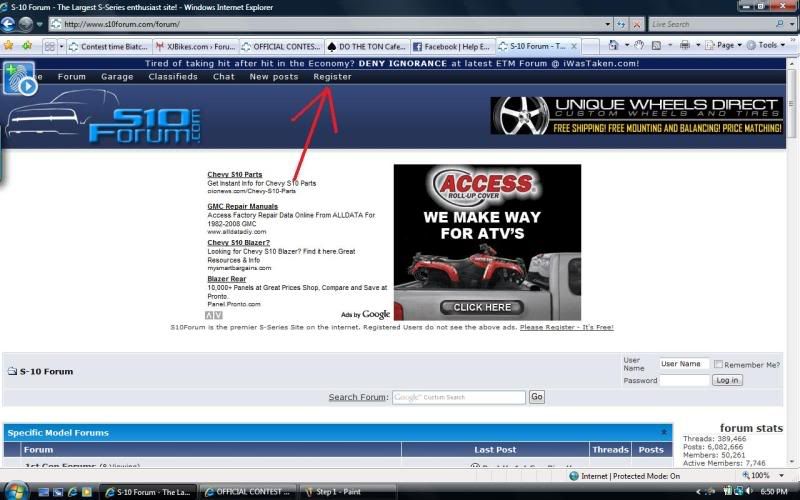Open the Classifieds nav link
This screenshot has width=800, height=500.
point(173,77)
